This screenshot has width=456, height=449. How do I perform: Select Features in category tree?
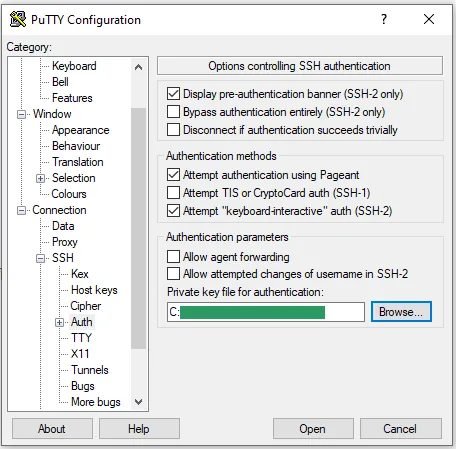[x=72, y=98]
